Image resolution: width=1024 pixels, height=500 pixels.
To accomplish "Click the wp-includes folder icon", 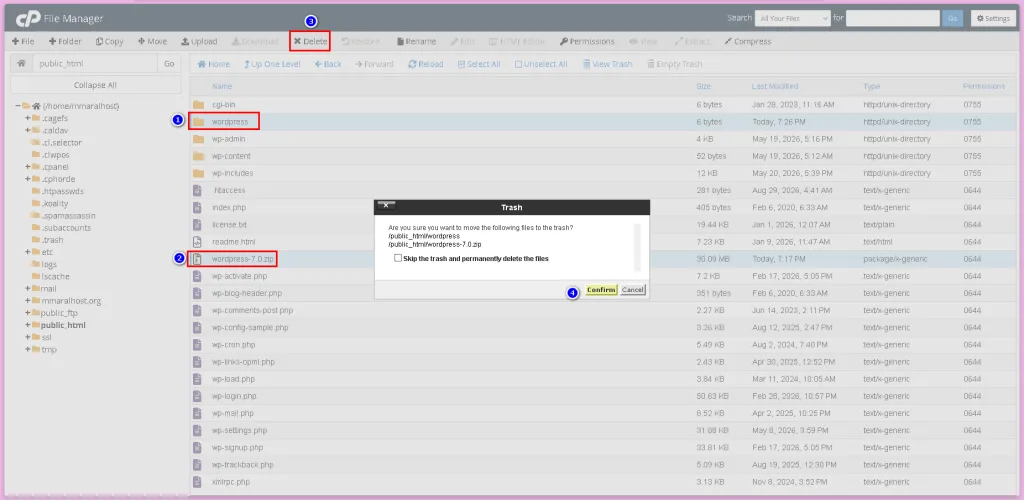I will [x=198, y=173].
